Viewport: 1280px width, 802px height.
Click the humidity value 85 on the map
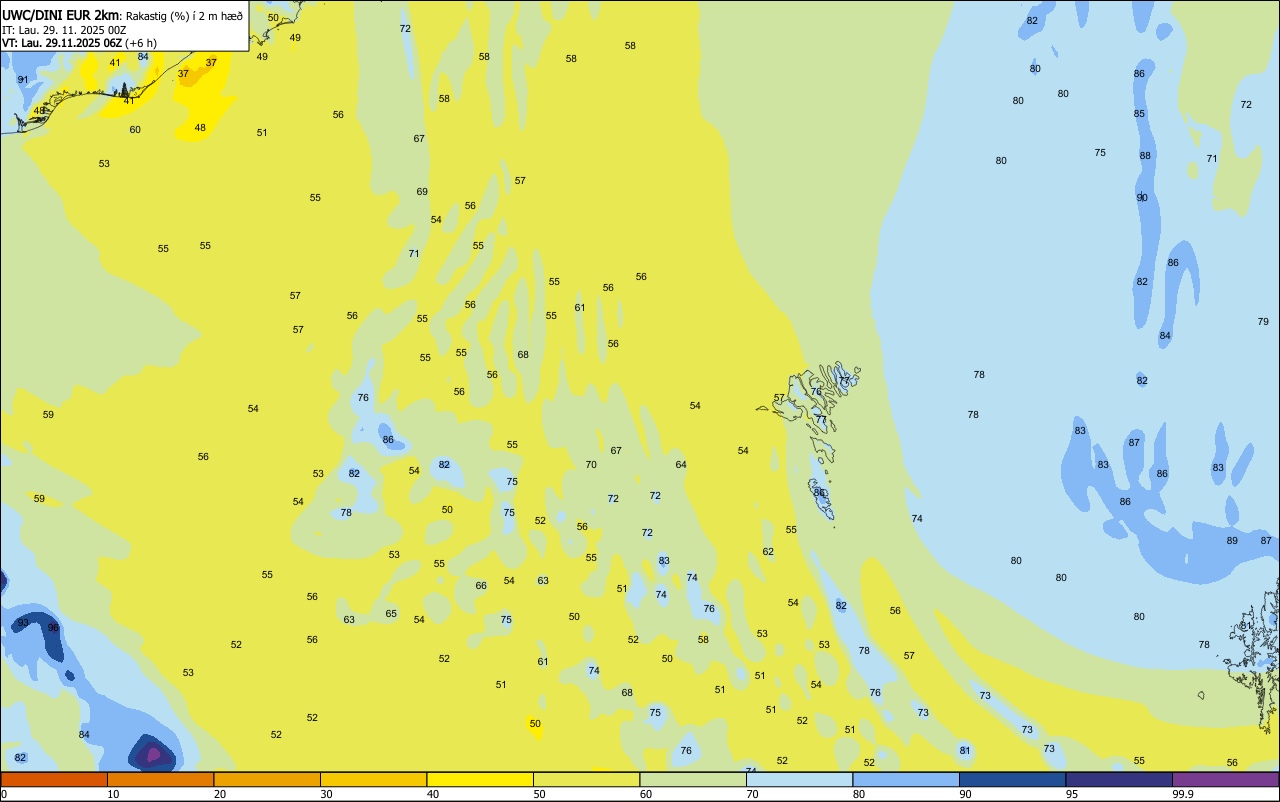pos(1139,114)
